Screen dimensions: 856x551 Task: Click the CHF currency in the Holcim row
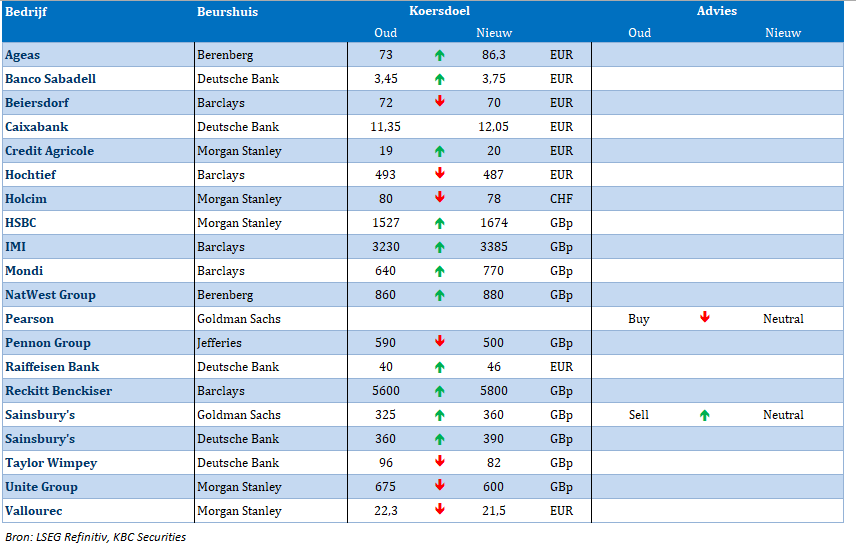561,199
